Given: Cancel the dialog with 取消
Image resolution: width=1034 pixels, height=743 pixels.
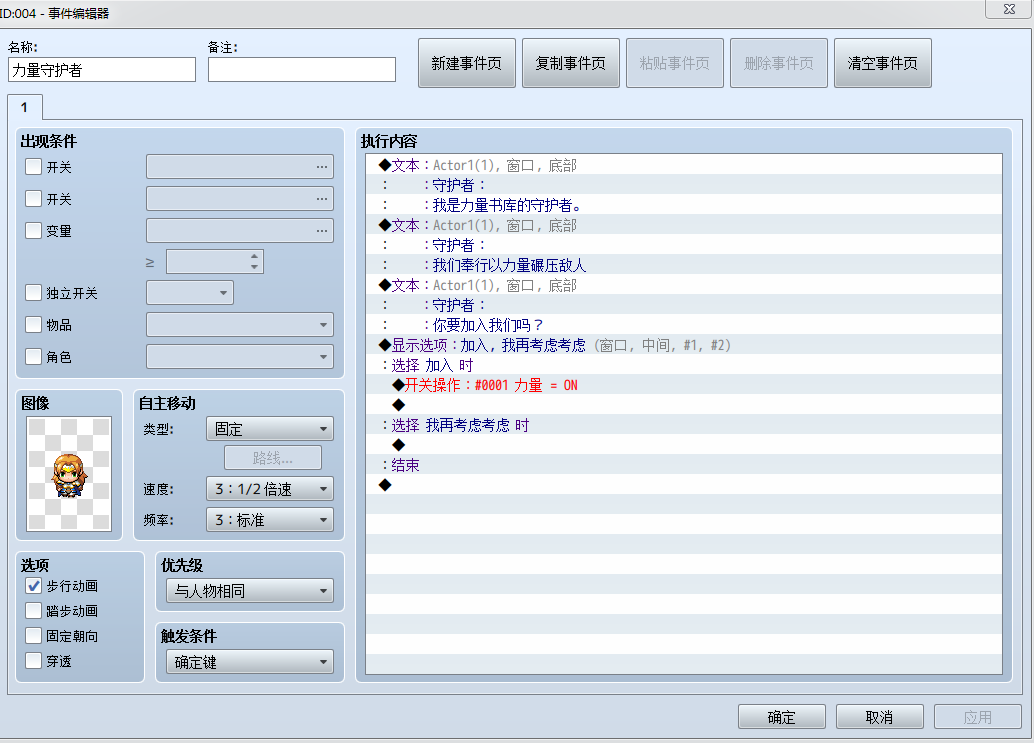Looking at the screenshot, I should point(880,717).
